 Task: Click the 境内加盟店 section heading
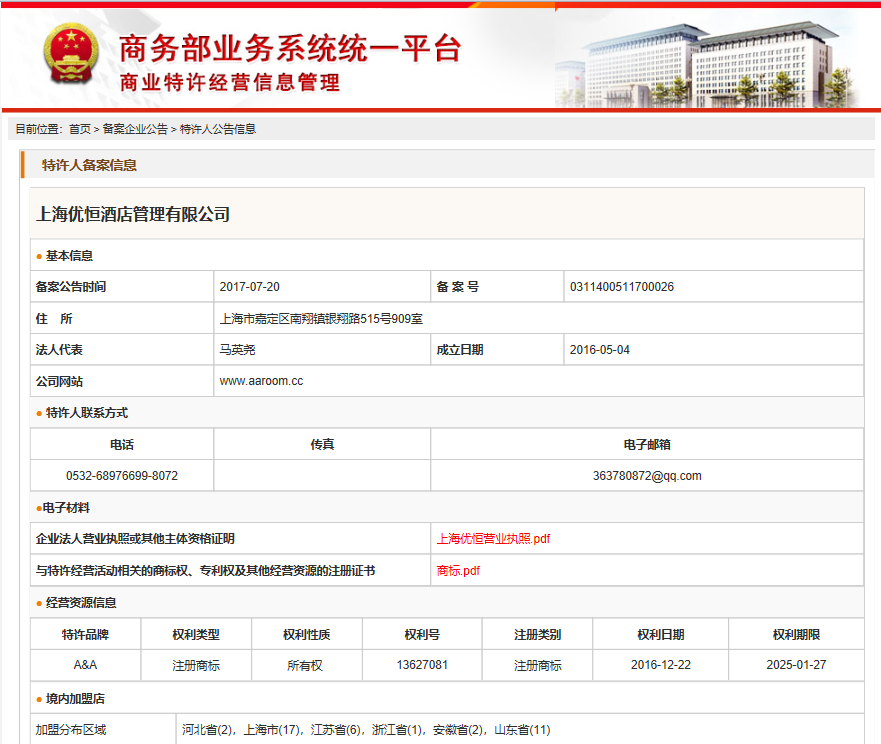coord(75,699)
